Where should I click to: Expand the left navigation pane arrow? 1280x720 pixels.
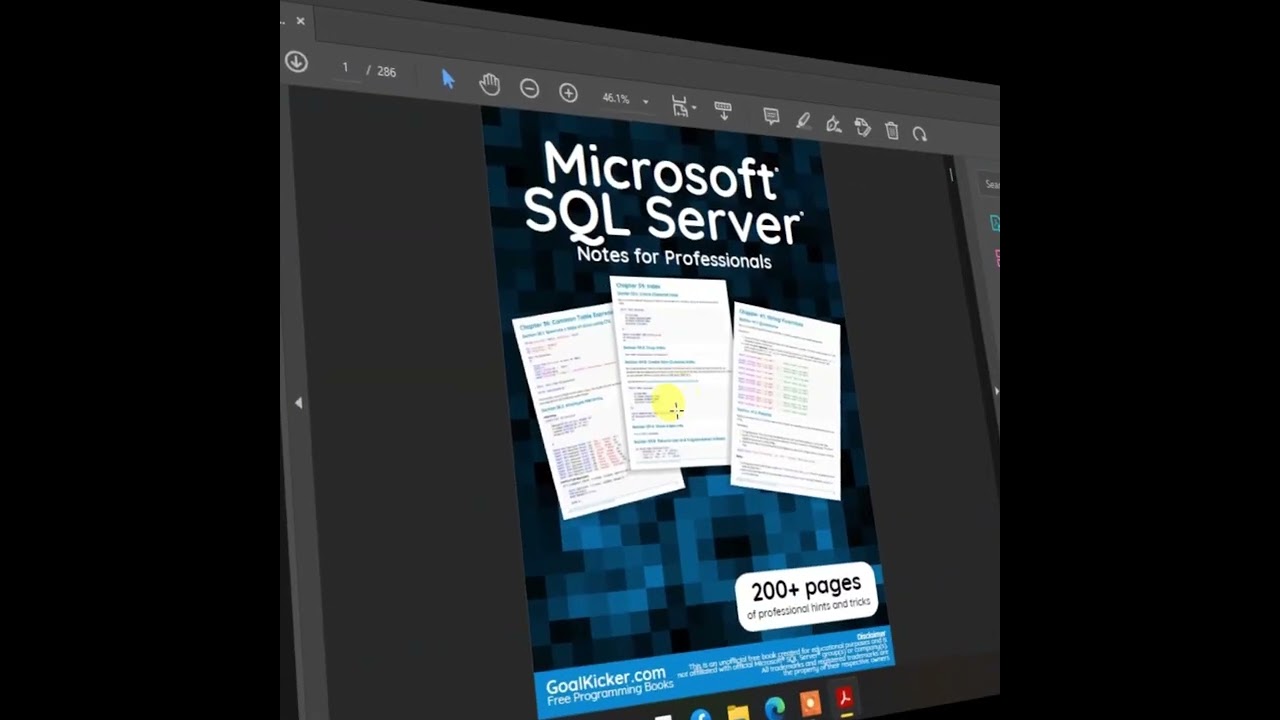tap(298, 402)
